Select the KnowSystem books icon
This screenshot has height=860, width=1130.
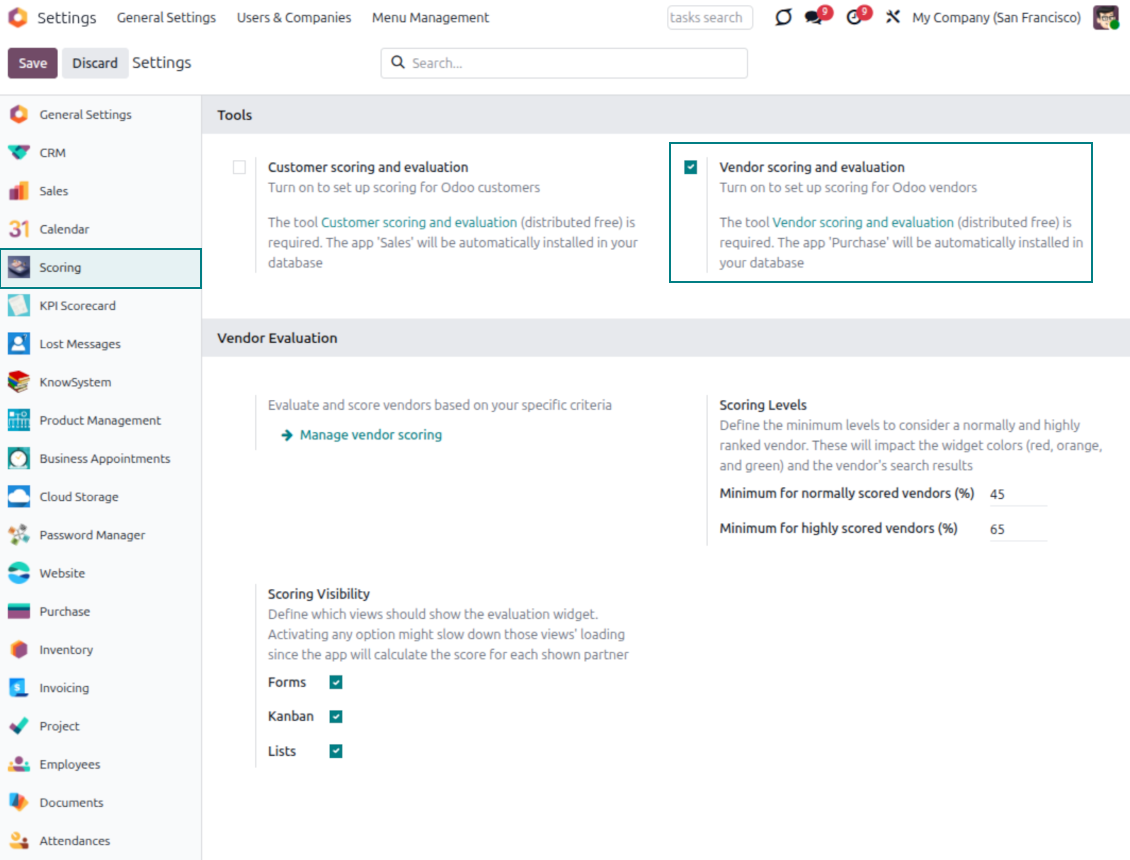(x=18, y=382)
